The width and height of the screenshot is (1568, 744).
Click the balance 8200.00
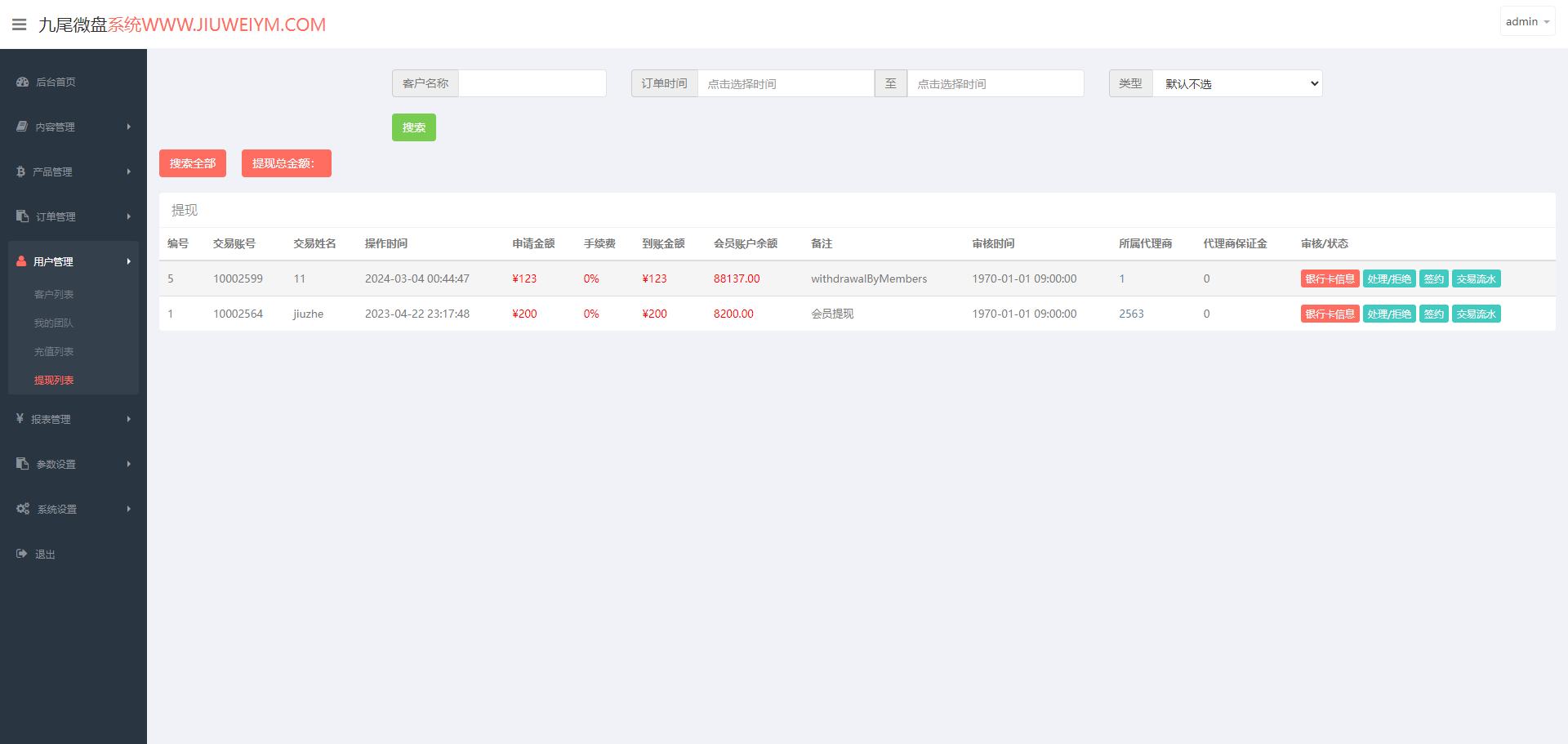click(733, 314)
